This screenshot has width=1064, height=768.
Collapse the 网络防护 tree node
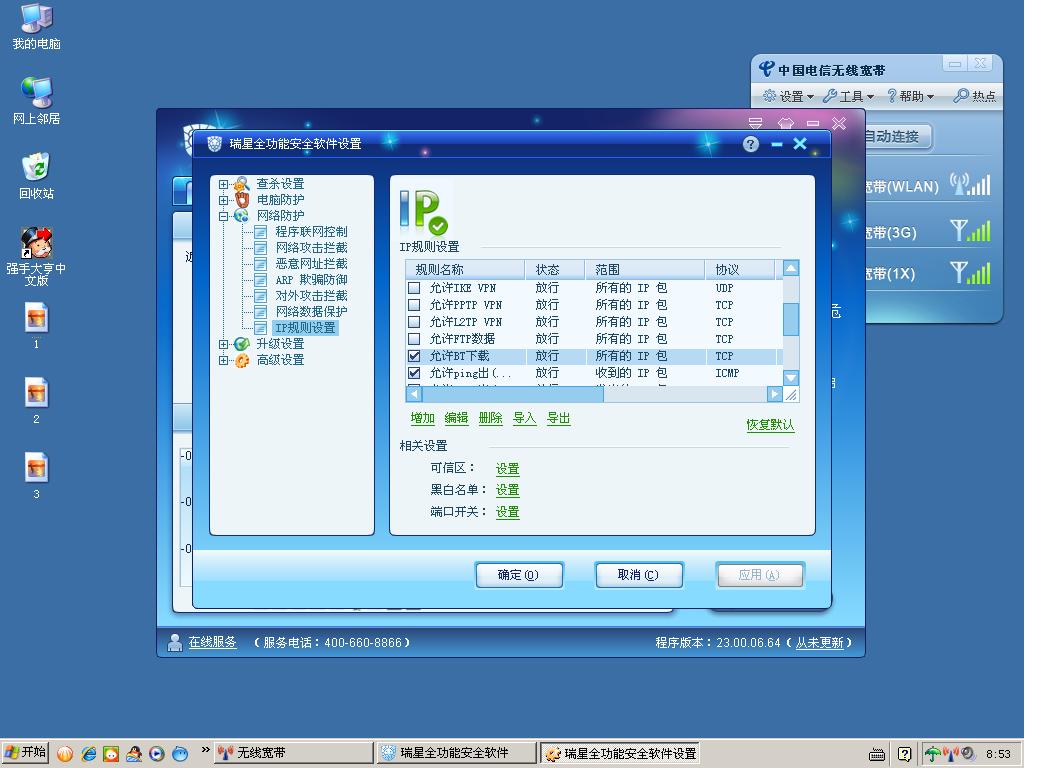(223, 216)
